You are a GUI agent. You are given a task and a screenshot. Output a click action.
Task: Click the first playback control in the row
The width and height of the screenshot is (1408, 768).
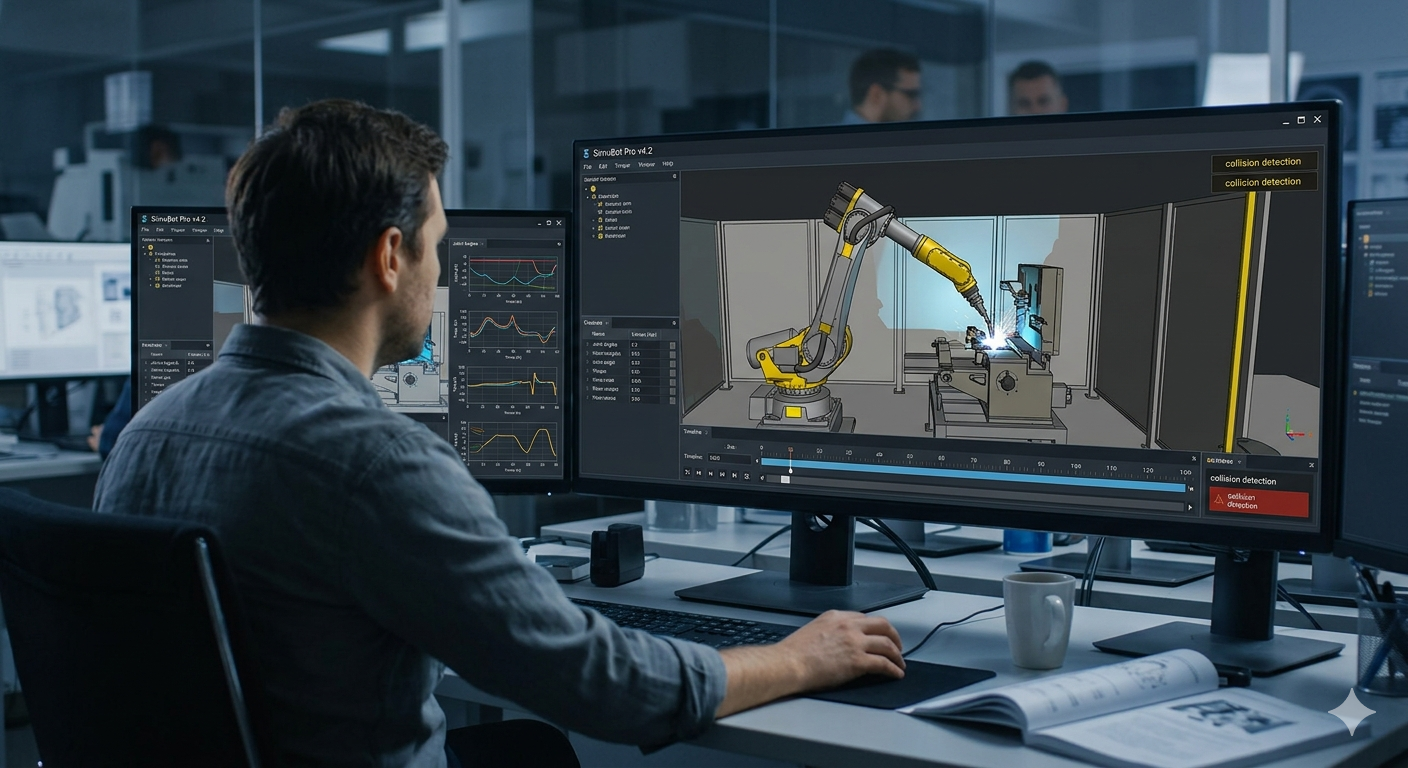pyautogui.click(x=687, y=472)
